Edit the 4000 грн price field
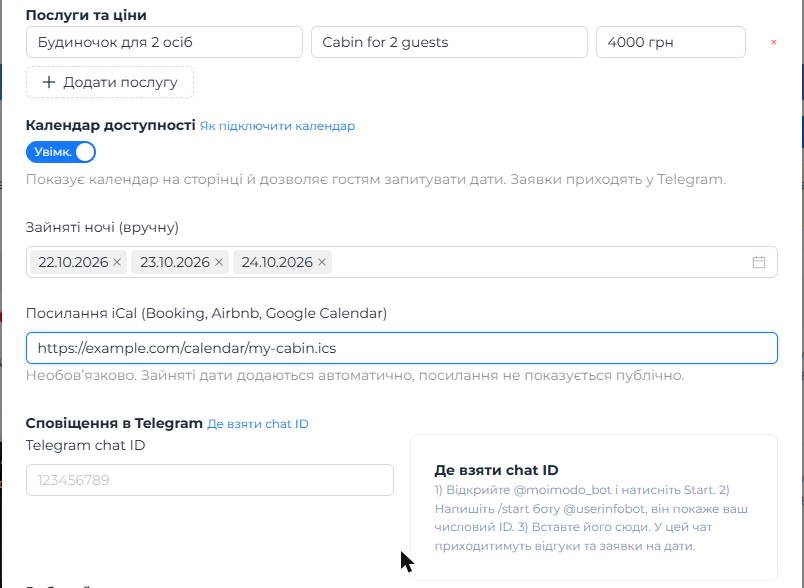This screenshot has width=804, height=588. point(671,42)
